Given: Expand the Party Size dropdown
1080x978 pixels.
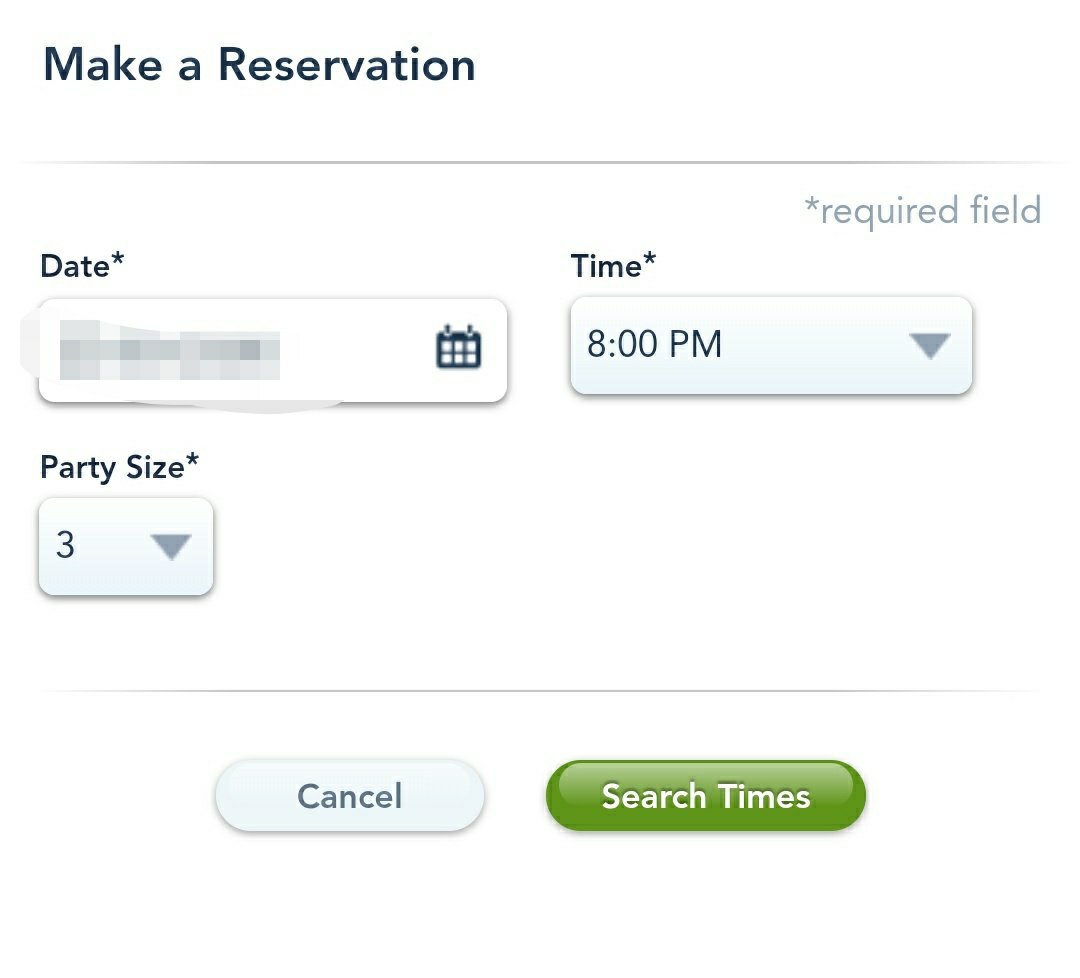Looking at the screenshot, I should coord(125,546).
